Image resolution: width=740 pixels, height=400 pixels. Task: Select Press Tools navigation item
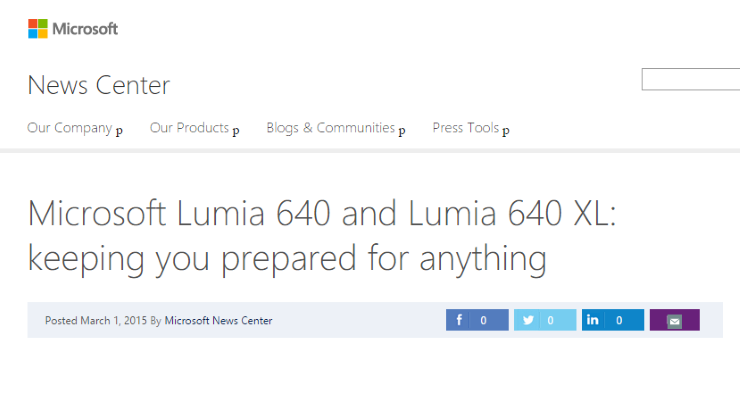pos(465,128)
